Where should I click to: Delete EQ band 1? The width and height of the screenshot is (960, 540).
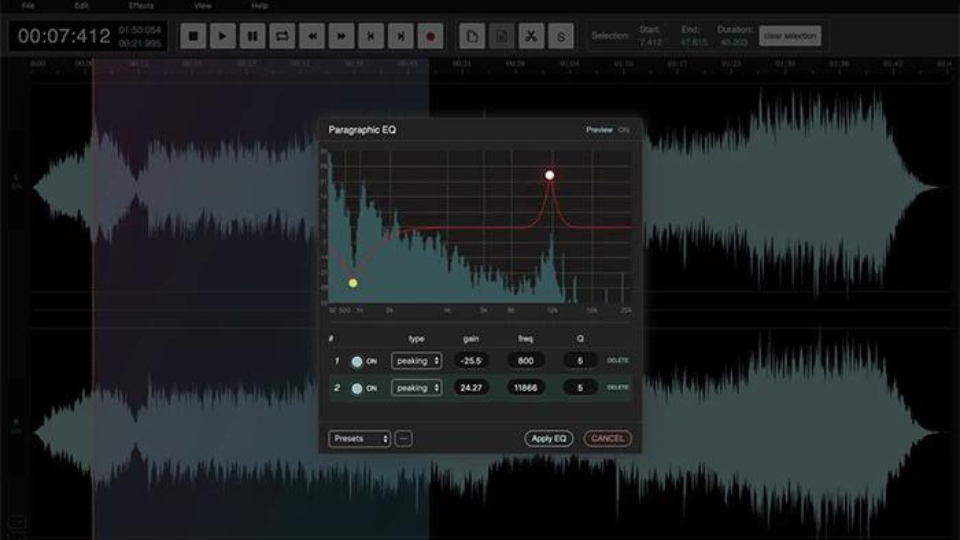618,361
